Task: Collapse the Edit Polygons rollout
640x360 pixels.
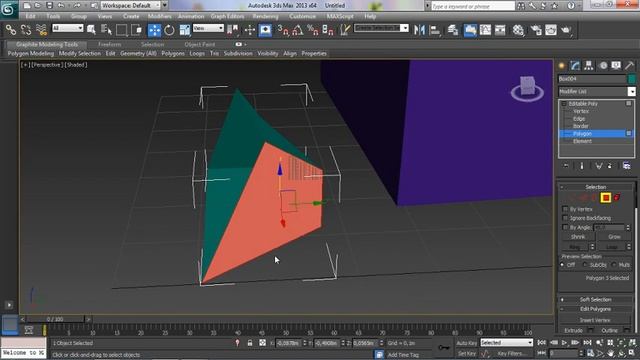Action: [596, 309]
